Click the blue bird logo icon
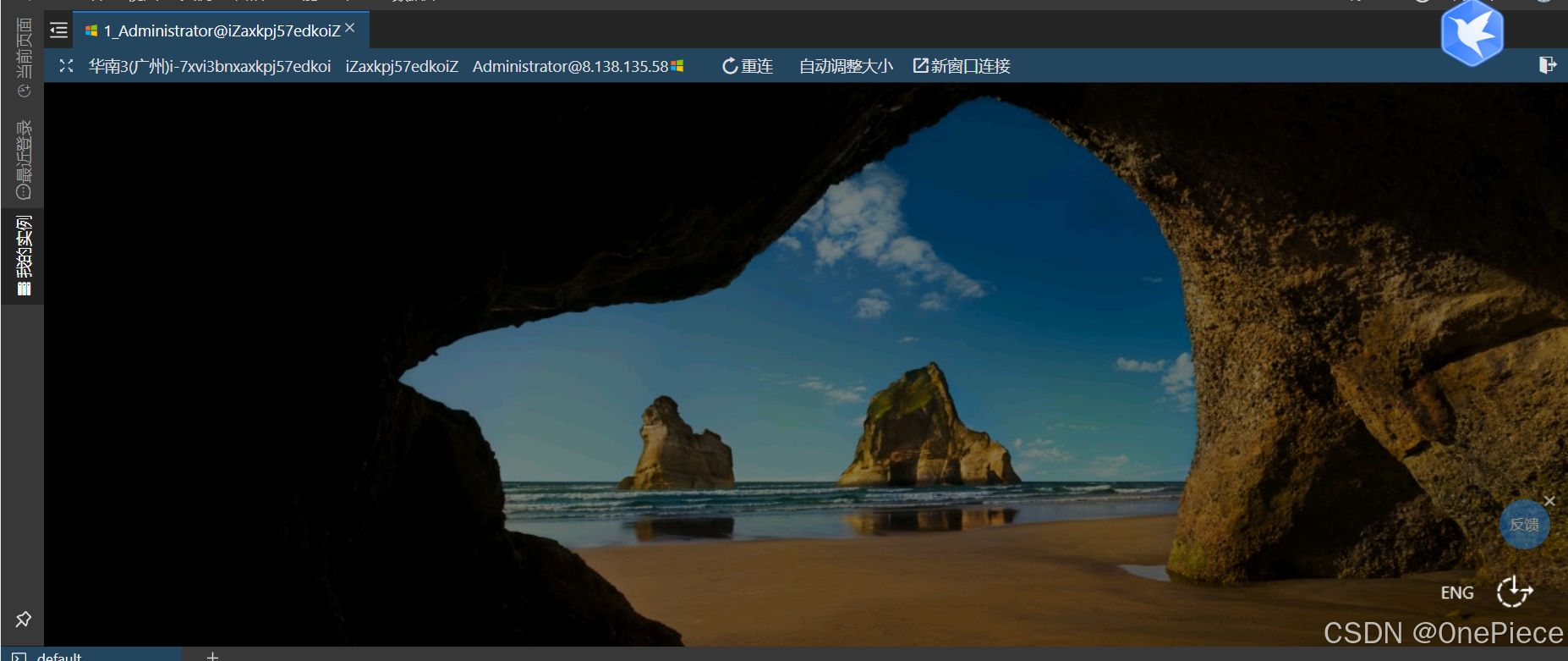 (x=1472, y=33)
